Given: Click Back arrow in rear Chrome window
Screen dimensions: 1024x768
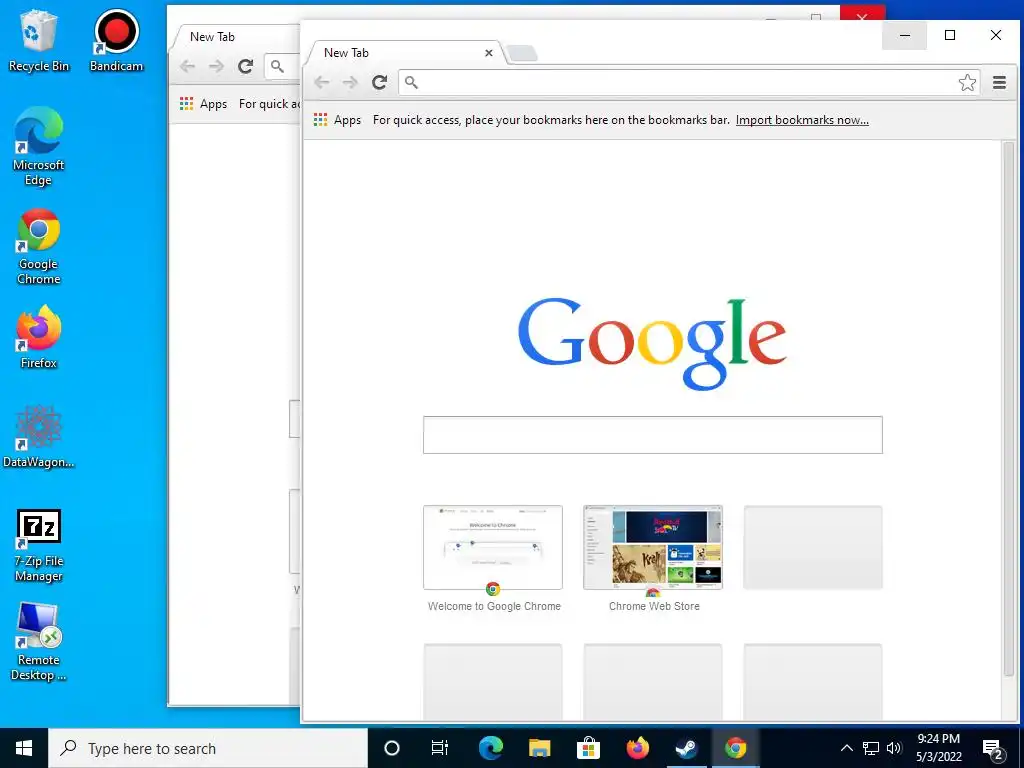Looking at the screenshot, I should 187,66.
